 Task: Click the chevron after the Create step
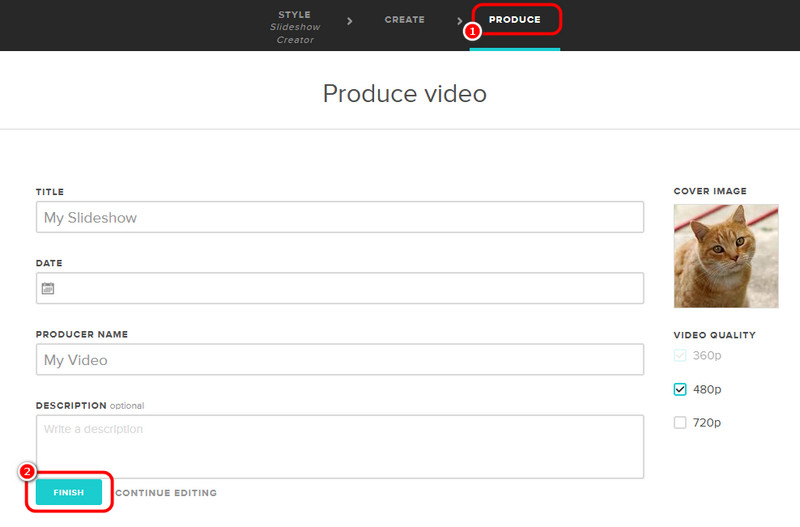coord(459,21)
